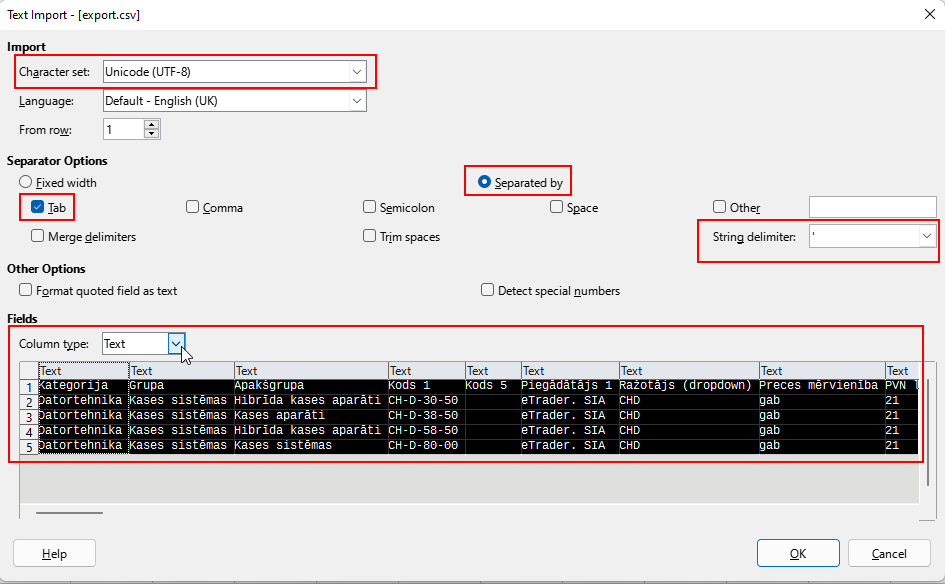Tick the Space separator checkbox
Screen dimensions: 945x584
point(557,208)
